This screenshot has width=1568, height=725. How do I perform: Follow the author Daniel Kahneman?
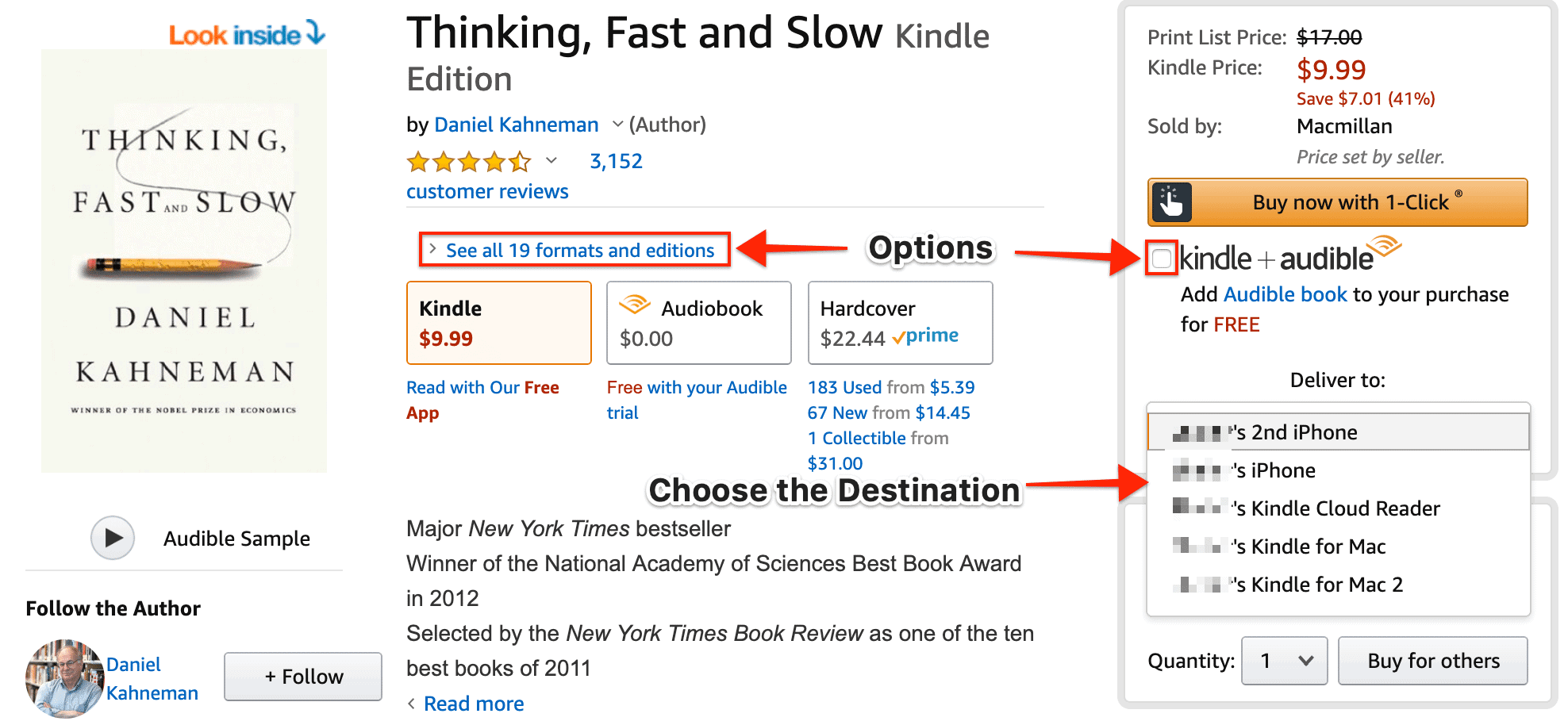pos(302,677)
